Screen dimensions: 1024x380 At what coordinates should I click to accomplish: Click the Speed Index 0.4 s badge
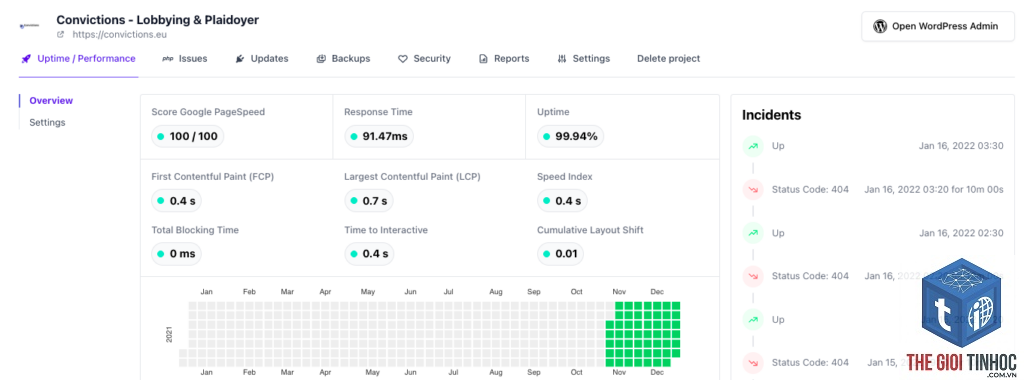pyautogui.click(x=562, y=201)
